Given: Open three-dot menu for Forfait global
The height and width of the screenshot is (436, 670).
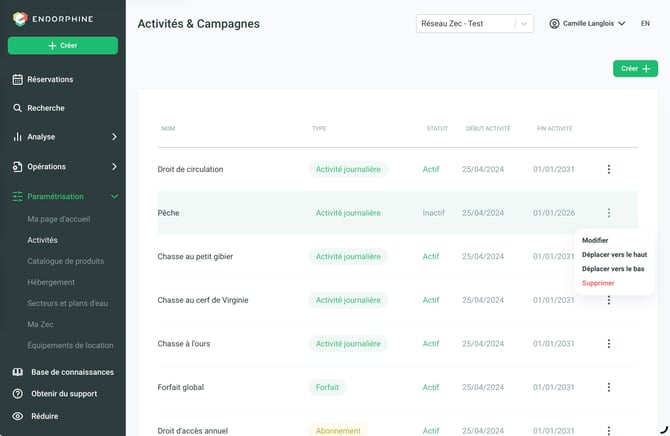Looking at the screenshot, I should coord(608,387).
